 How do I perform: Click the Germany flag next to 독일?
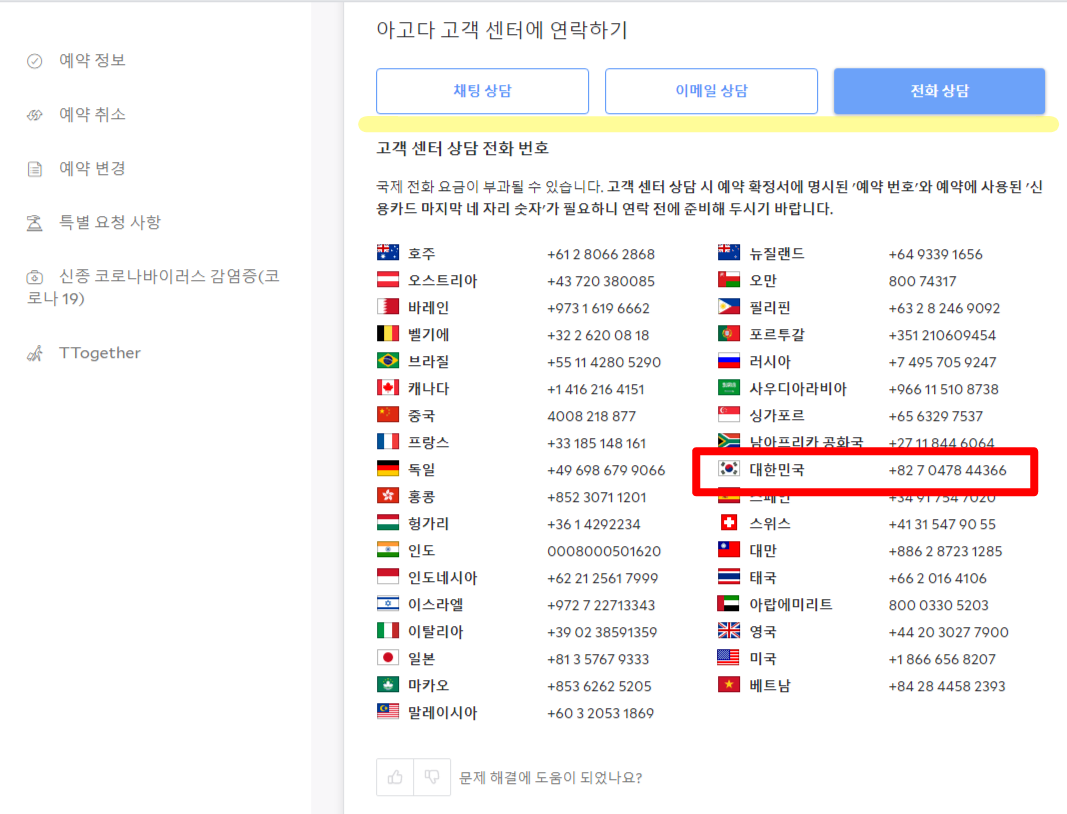pos(388,468)
